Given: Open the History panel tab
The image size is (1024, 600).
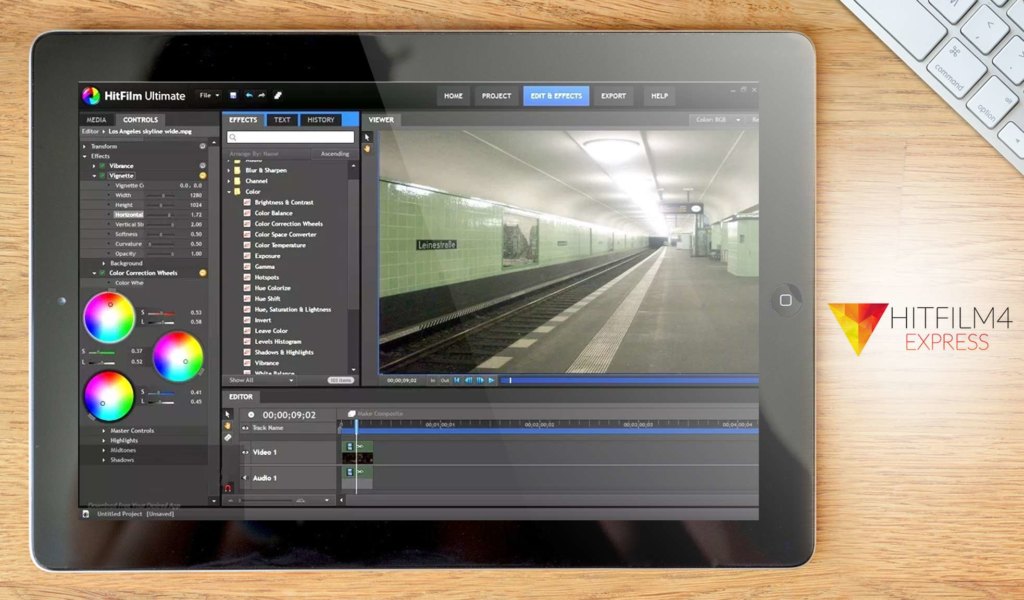Looking at the screenshot, I should click(321, 120).
